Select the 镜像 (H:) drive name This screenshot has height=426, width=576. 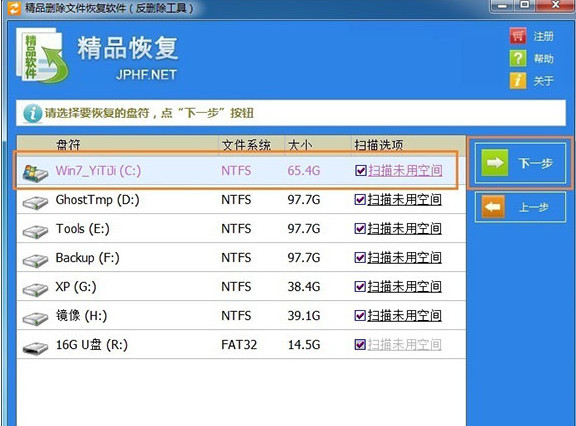tap(81, 316)
